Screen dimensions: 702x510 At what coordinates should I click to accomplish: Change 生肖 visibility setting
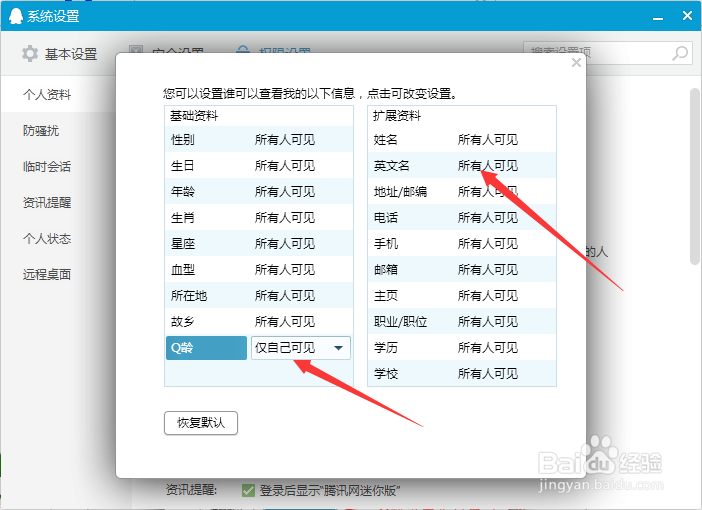(285, 218)
